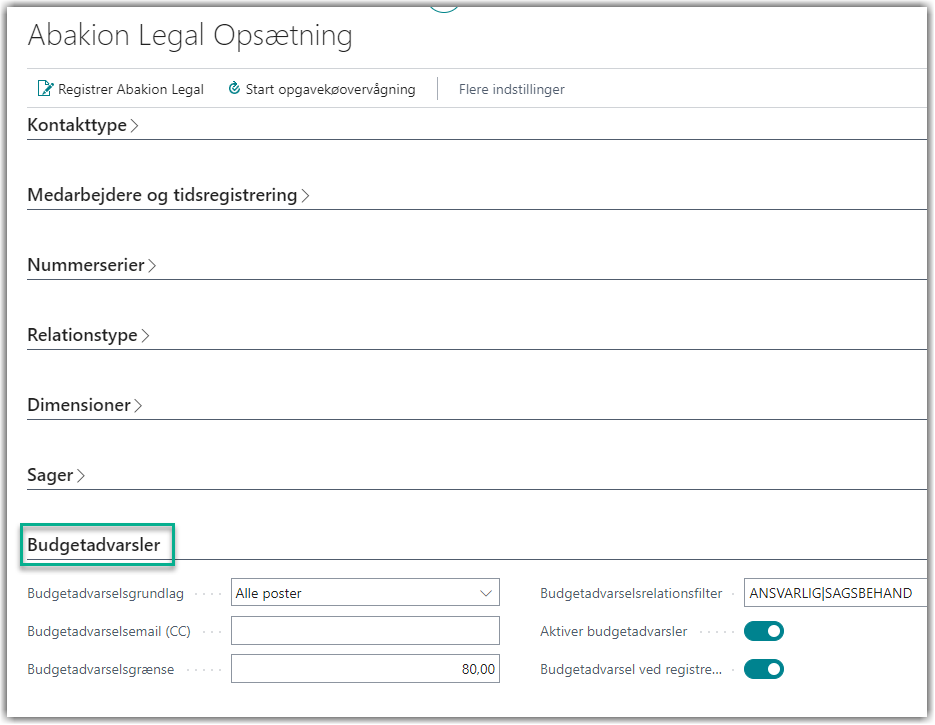Click the Budgetadvarselsgrænse label

coord(101,670)
